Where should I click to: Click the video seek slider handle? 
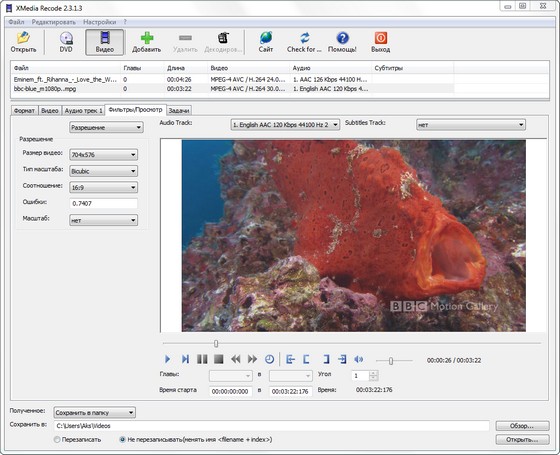216,344
